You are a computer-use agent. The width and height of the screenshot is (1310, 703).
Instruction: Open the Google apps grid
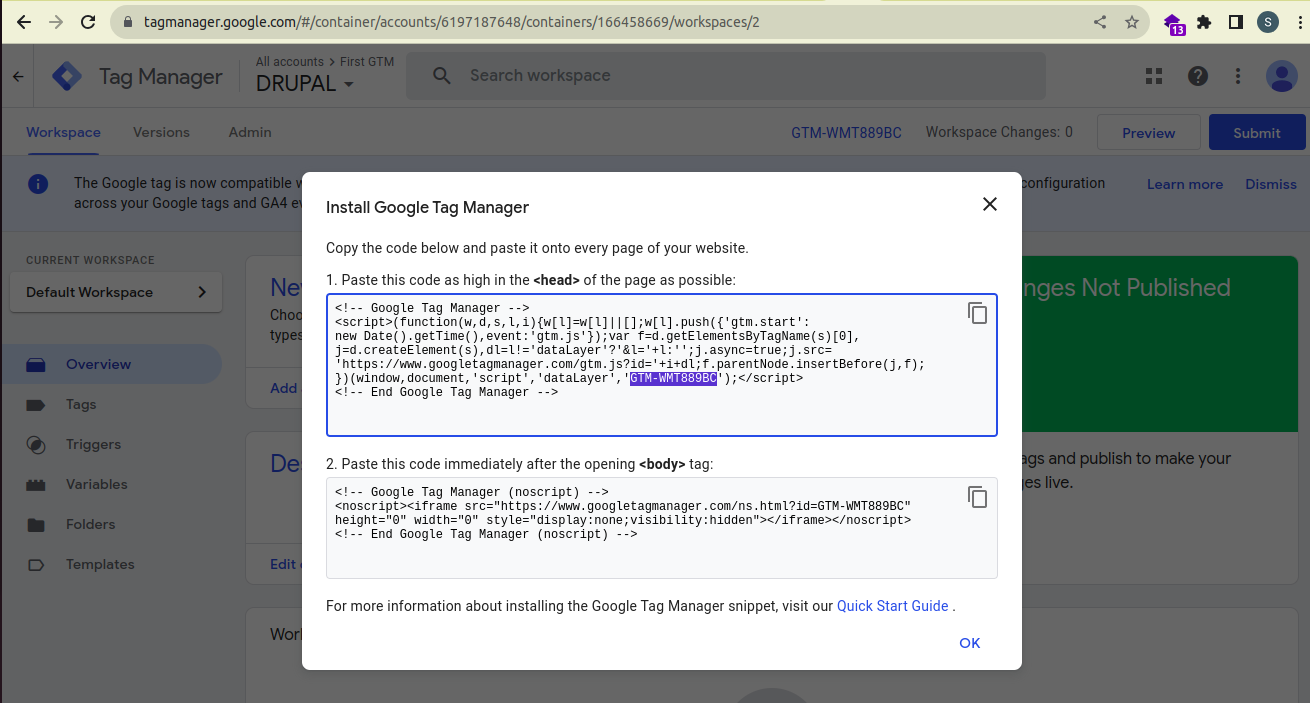[x=1154, y=76]
